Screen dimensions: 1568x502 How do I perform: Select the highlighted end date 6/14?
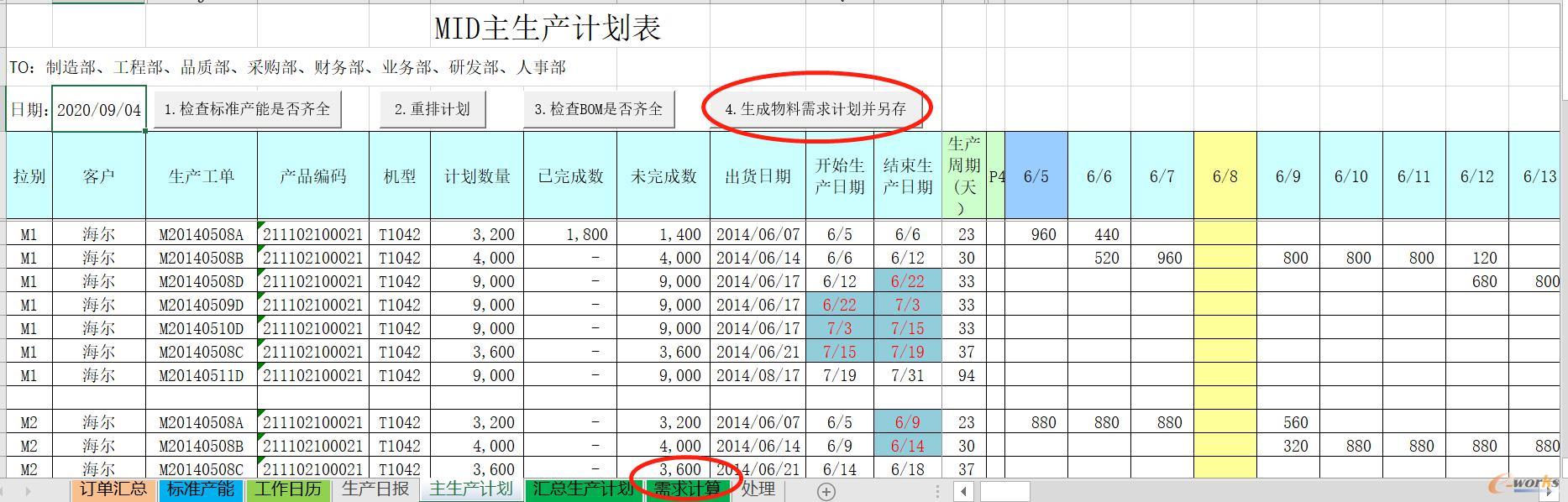coord(908,446)
